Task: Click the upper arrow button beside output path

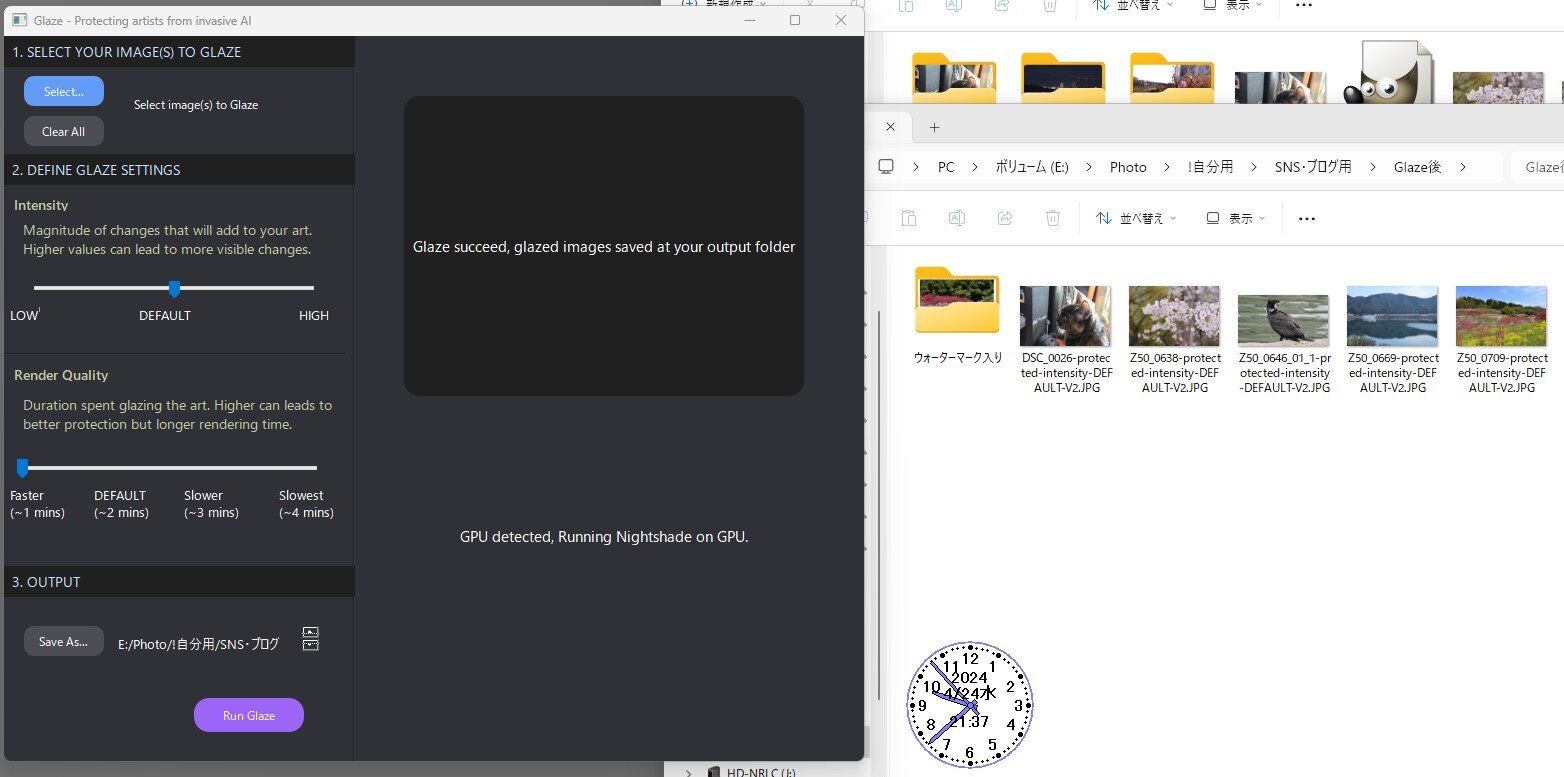Action: [311, 632]
